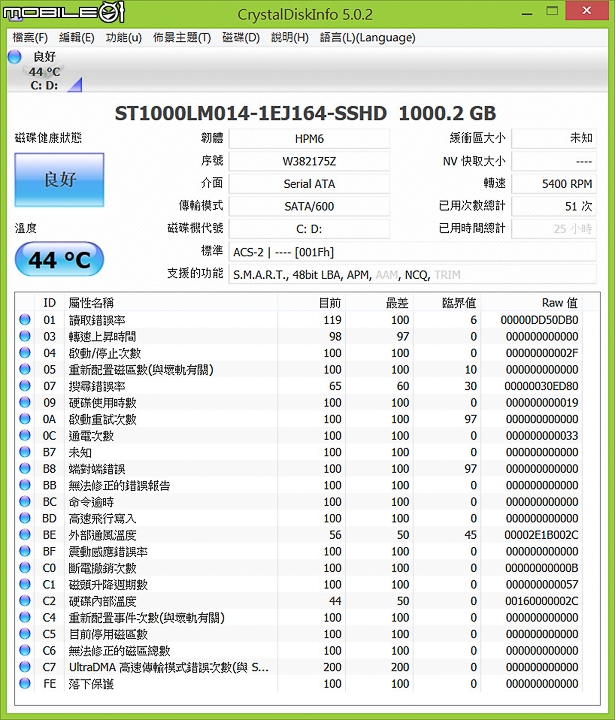The width and height of the screenshot is (615, 720).
Task: Click status icon for attribute C0 斷電撤銷次數
Action: tap(25, 568)
